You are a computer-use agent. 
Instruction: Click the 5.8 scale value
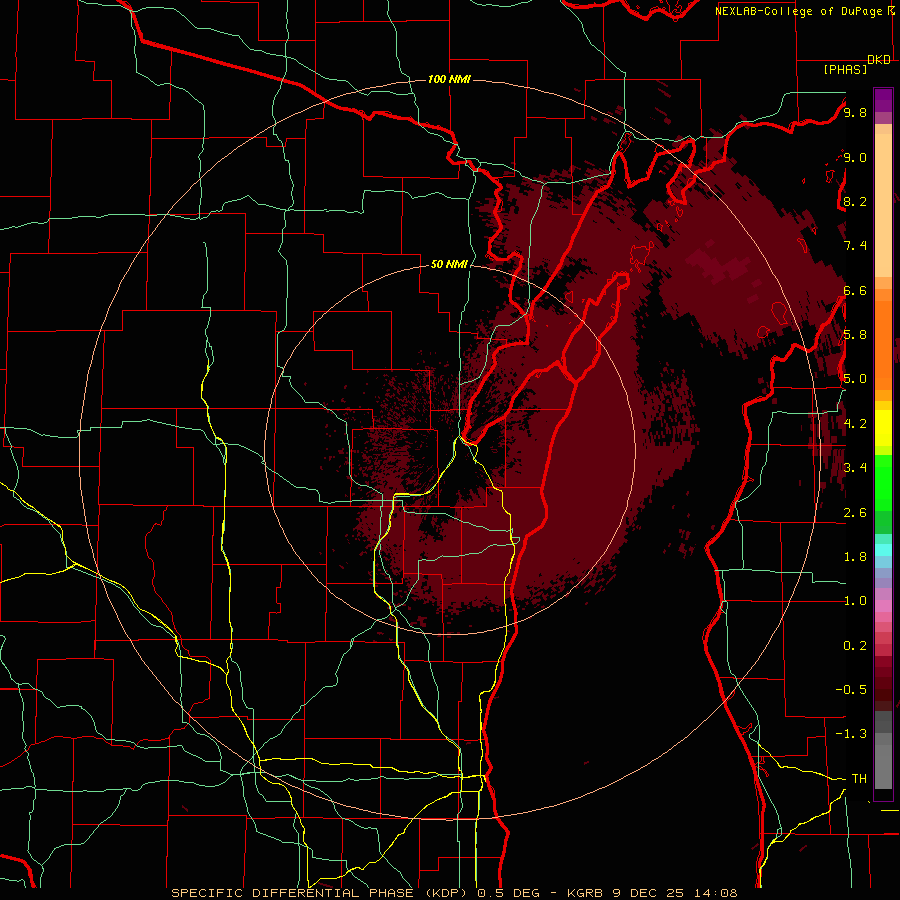coord(855,335)
